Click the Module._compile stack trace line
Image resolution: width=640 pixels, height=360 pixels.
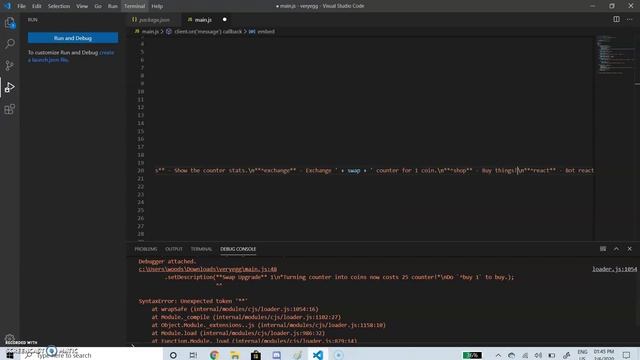coord(246,317)
